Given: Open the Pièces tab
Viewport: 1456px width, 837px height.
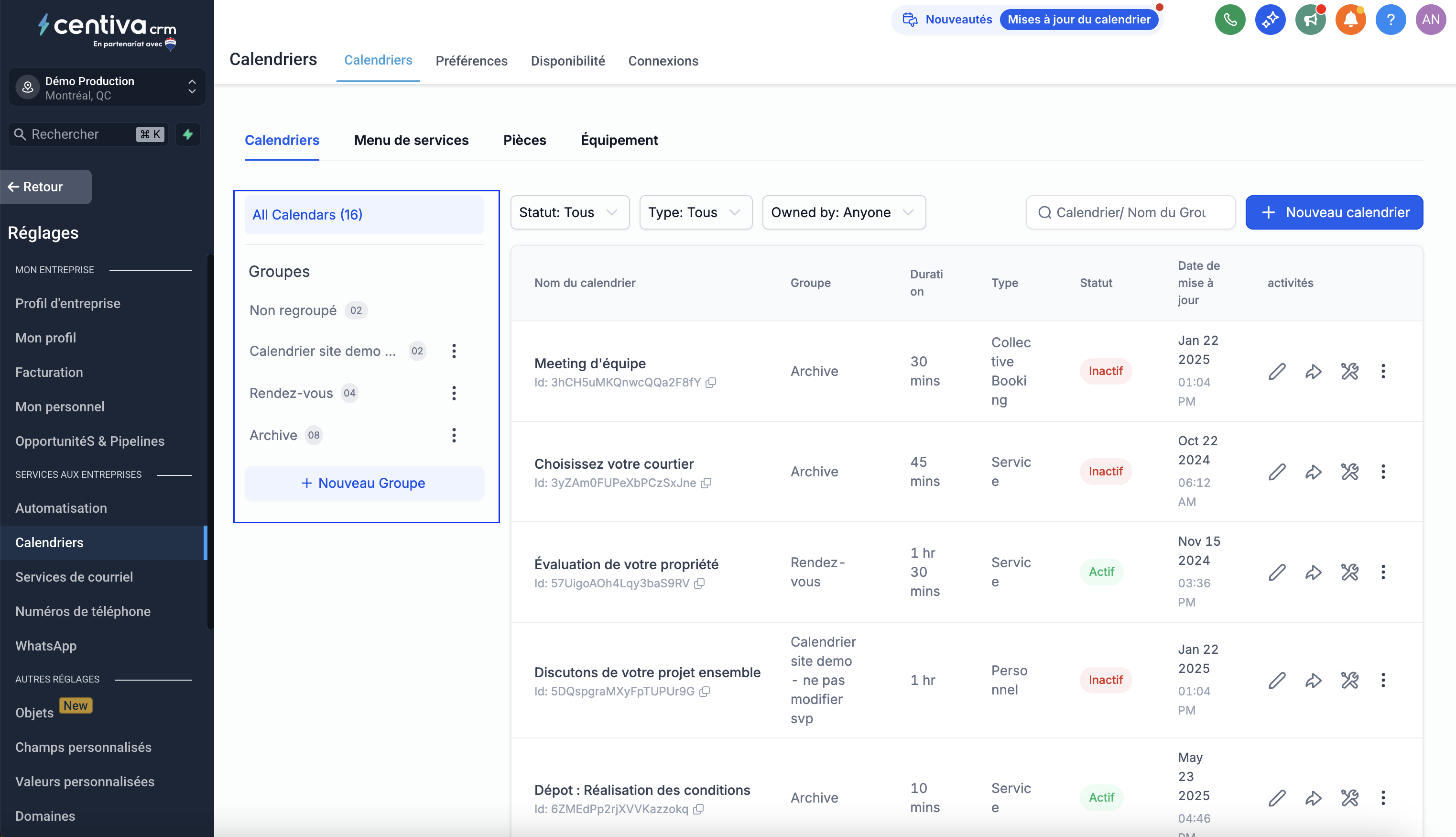Looking at the screenshot, I should [524, 140].
